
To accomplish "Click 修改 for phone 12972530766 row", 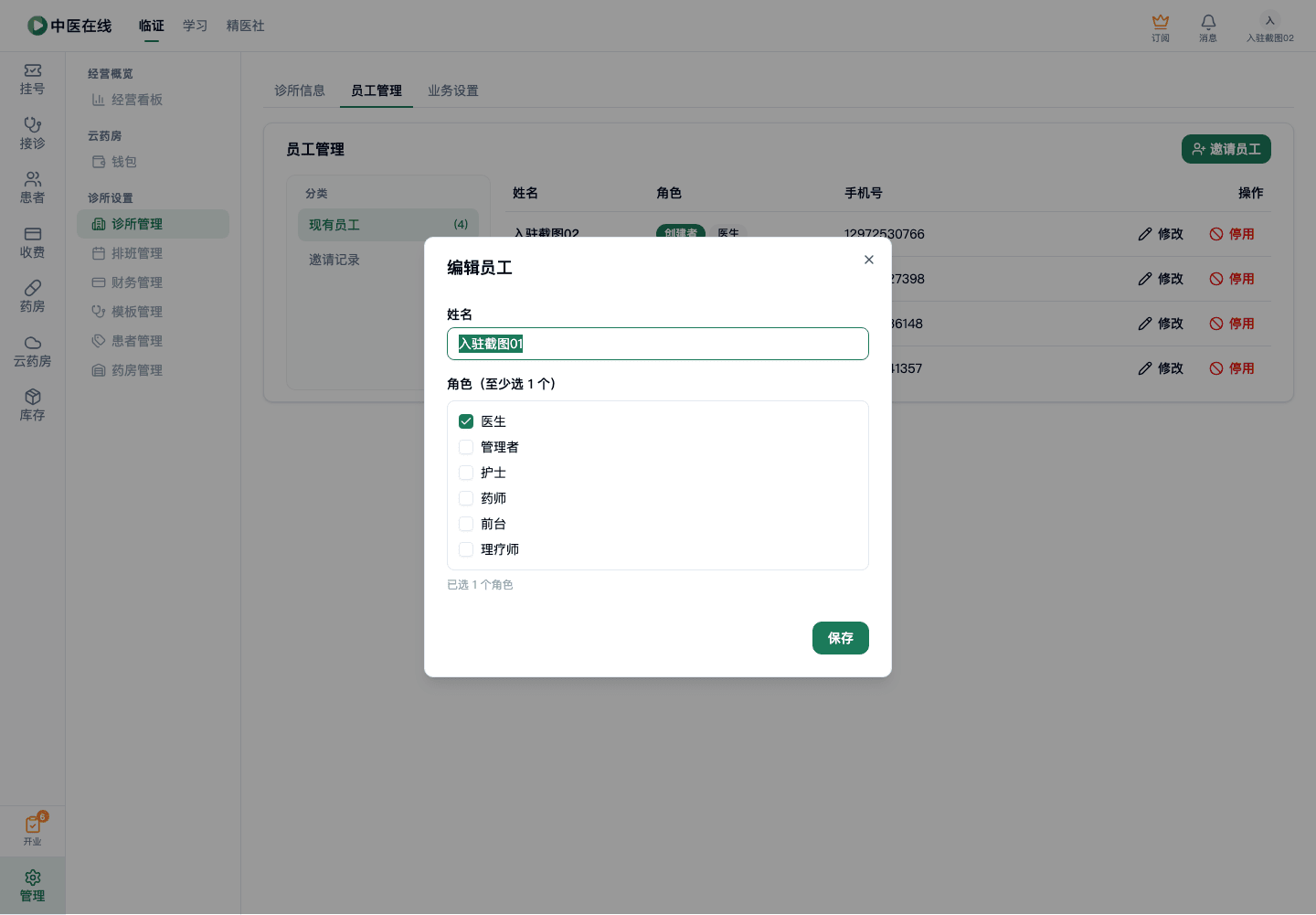I will (x=1161, y=234).
